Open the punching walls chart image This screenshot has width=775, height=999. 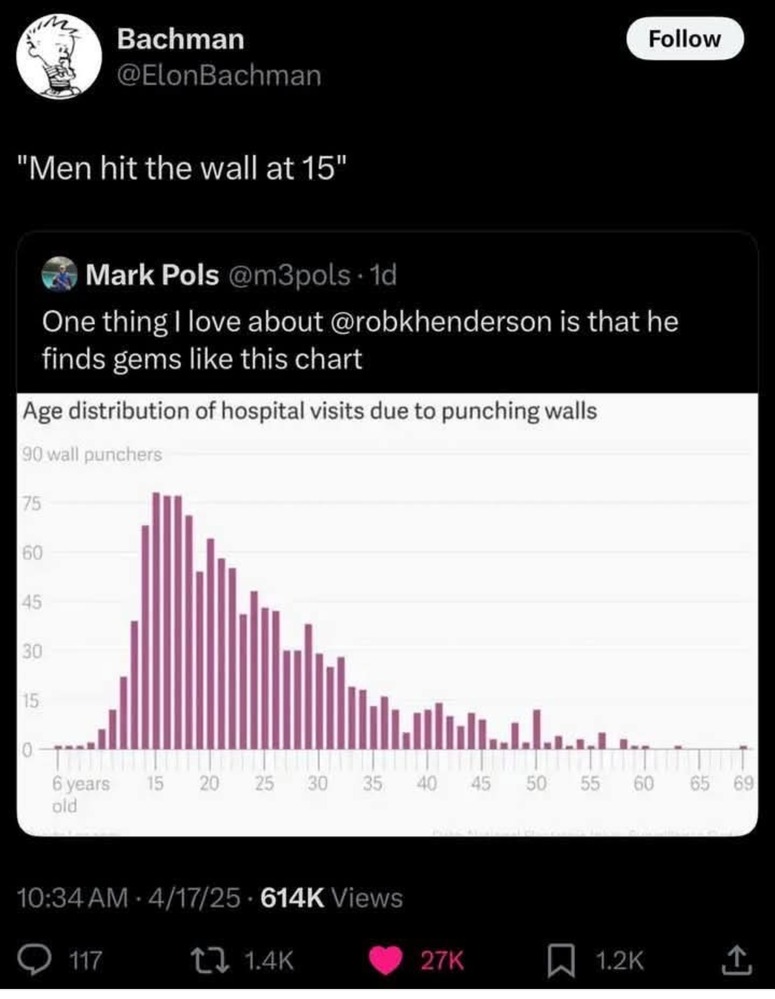[x=387, y=614]
